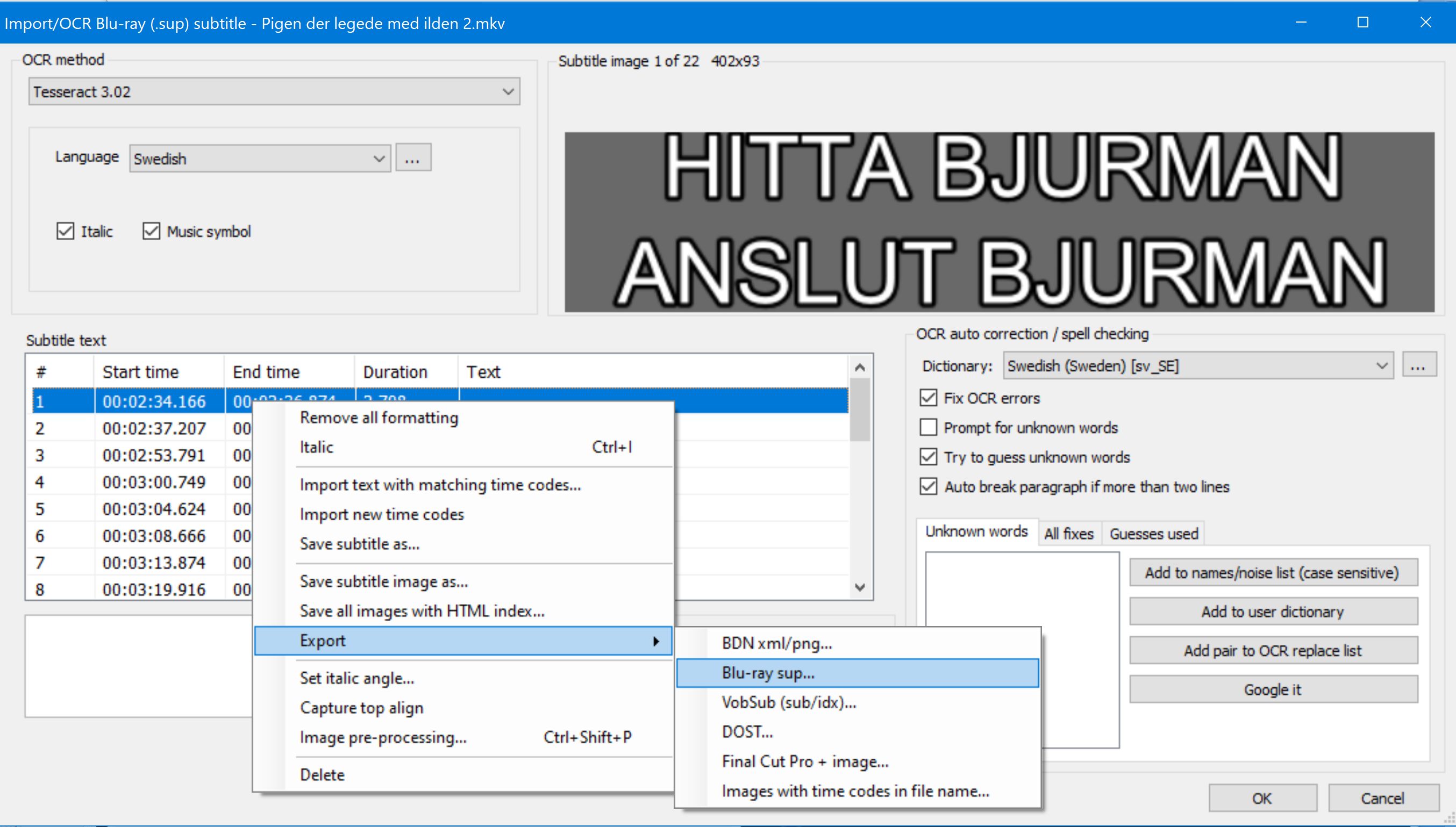Screen dimensions: 1456x827
Task: Click Save subtitle image as...
Action: point(383,581)
